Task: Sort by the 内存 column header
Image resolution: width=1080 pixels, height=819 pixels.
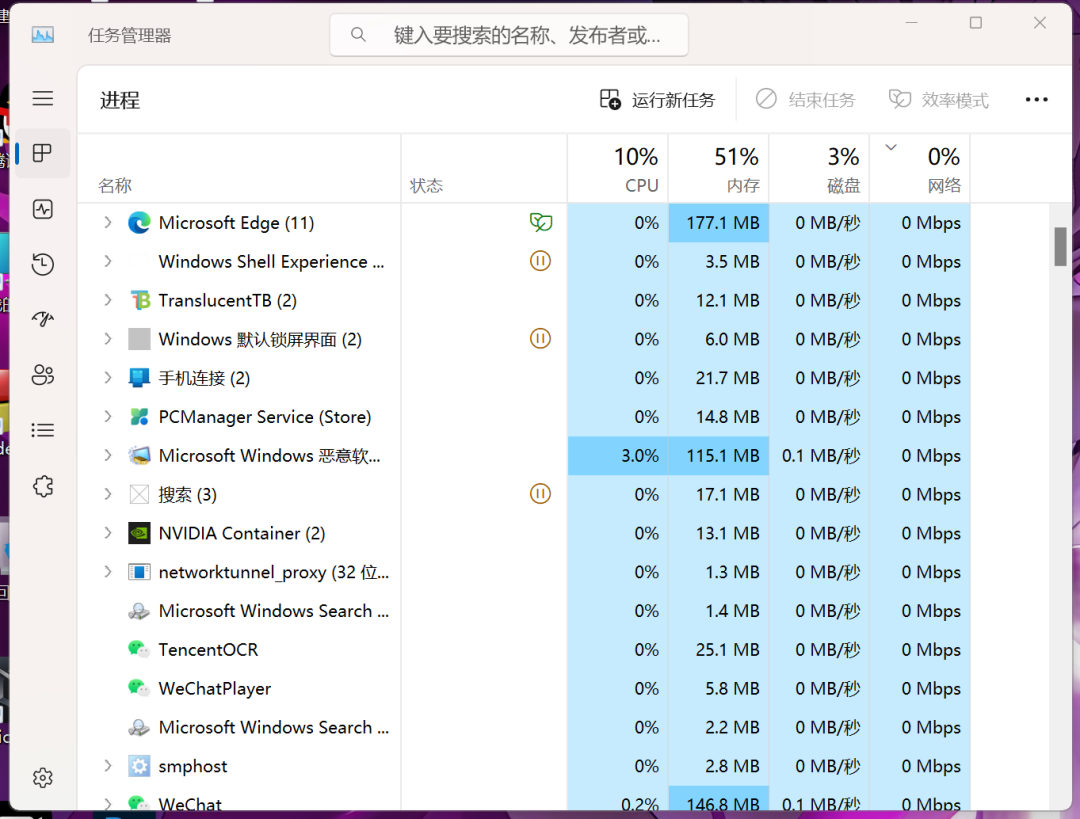Action: 718,169
